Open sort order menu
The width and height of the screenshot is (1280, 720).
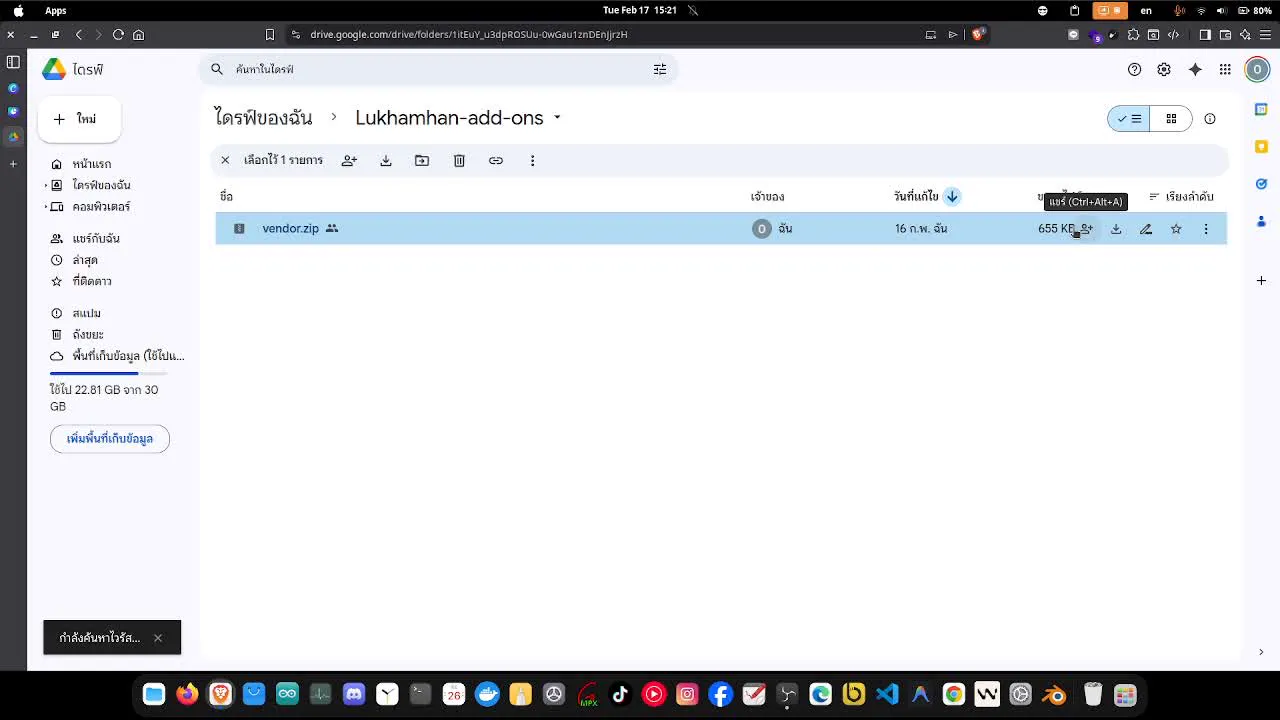tap(1181, 196)
